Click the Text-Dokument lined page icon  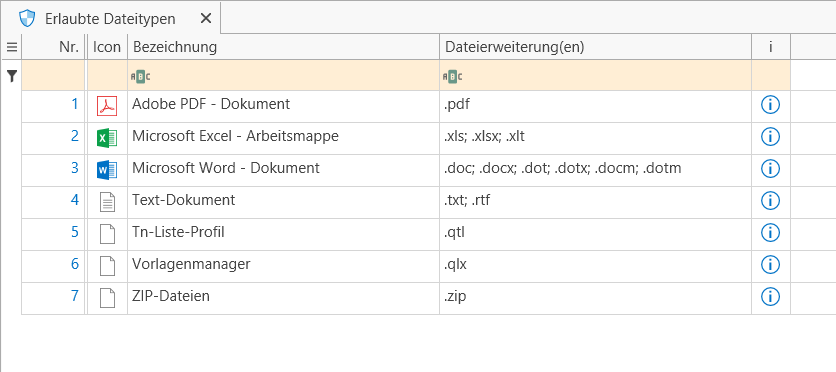click(107, 201)
